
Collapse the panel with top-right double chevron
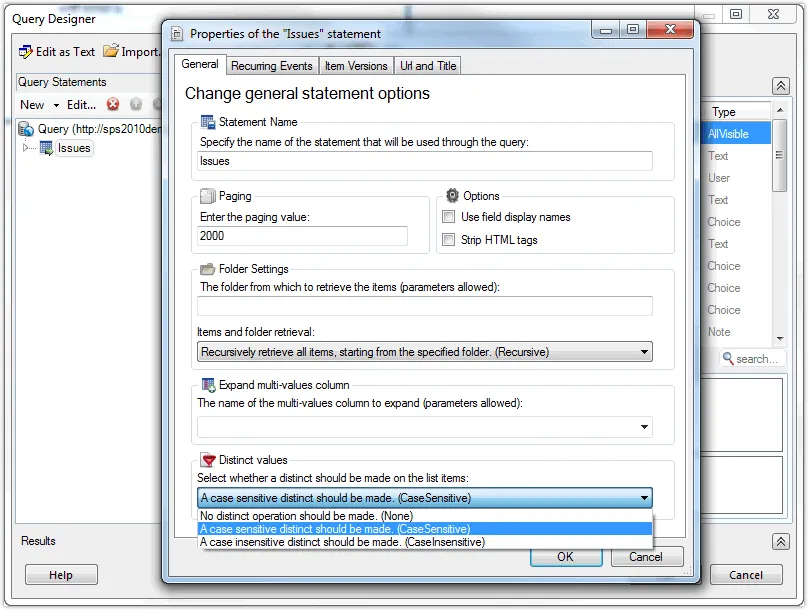(781, 86)
